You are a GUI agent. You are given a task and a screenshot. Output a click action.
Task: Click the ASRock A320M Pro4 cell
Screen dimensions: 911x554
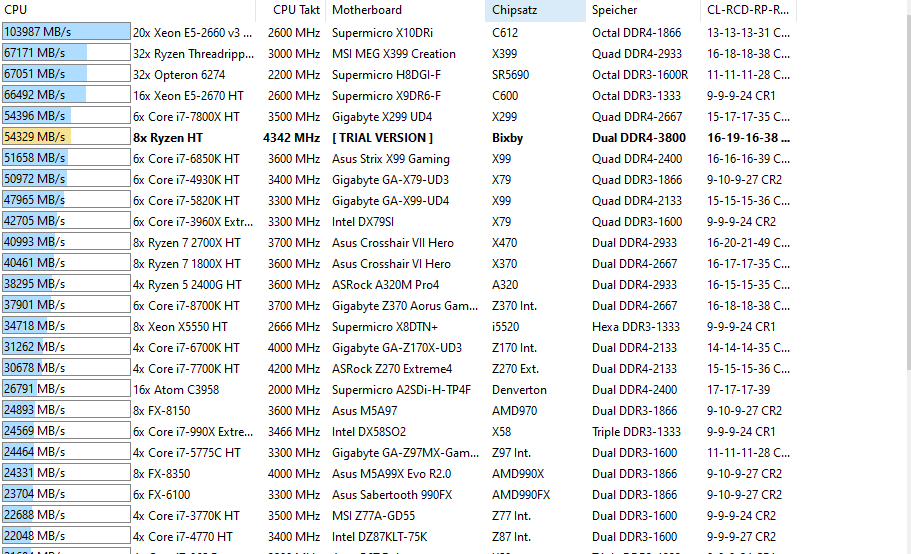click(385, 285)
